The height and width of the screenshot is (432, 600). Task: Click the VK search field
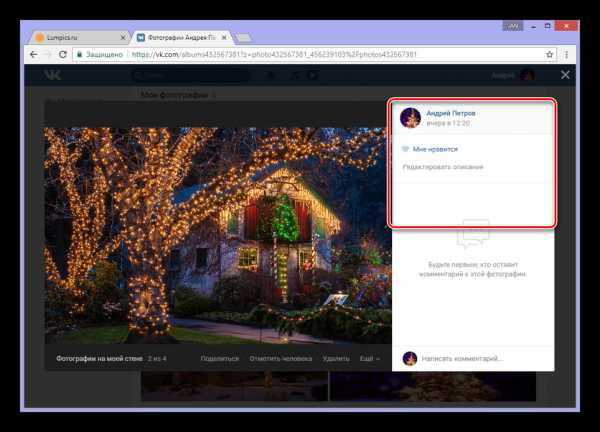pyautogui.click(x=190, y=75)
